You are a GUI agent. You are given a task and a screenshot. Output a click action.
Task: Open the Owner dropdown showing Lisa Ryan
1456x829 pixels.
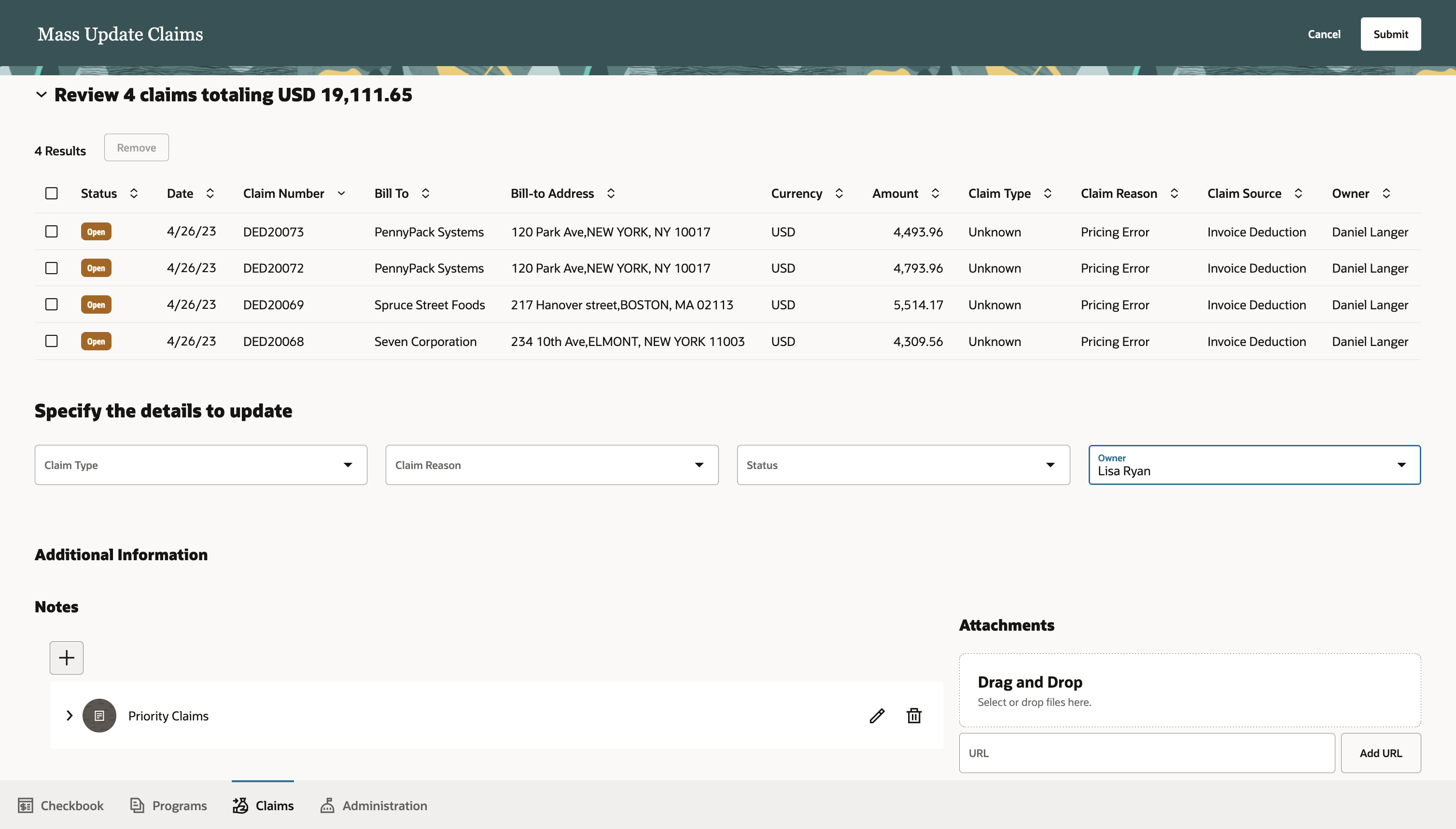[1254, 465]
